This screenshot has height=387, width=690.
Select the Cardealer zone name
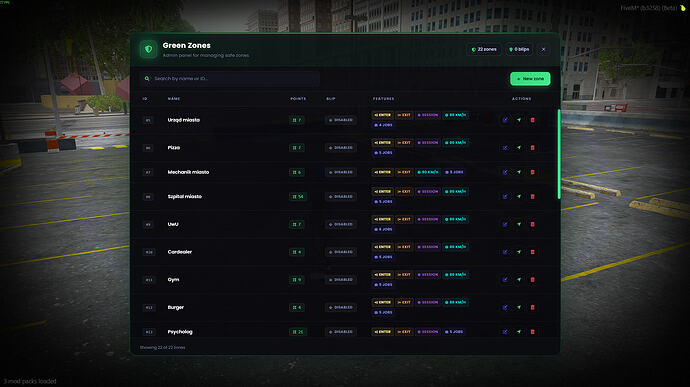pyautogui.click(x=180, y=252)
